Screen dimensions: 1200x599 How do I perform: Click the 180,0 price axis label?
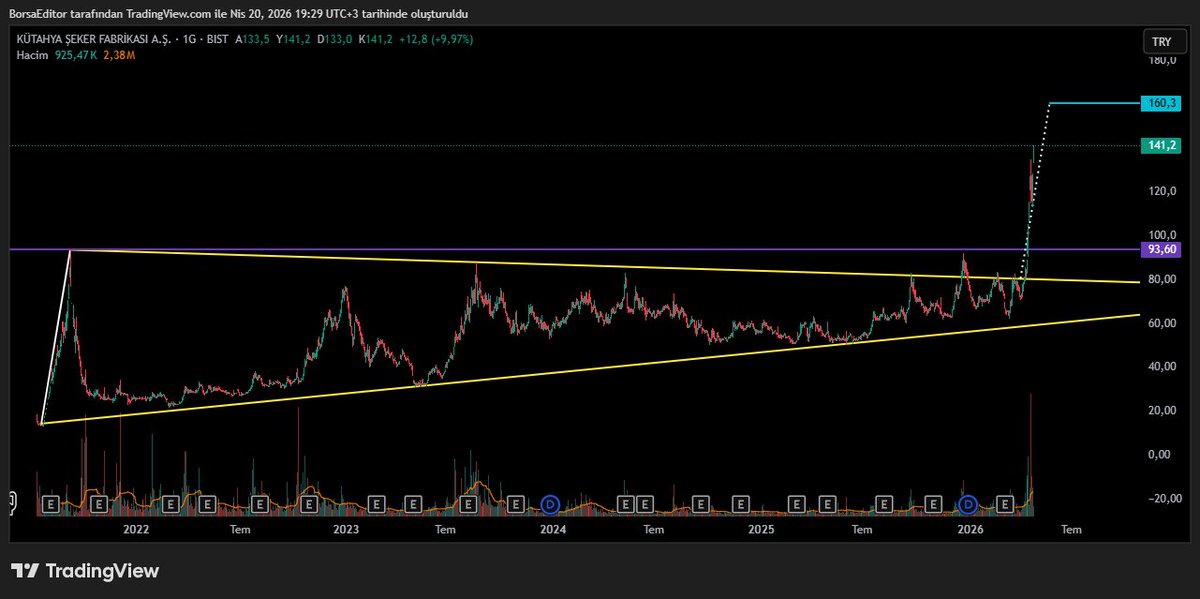pos(1161,60)
